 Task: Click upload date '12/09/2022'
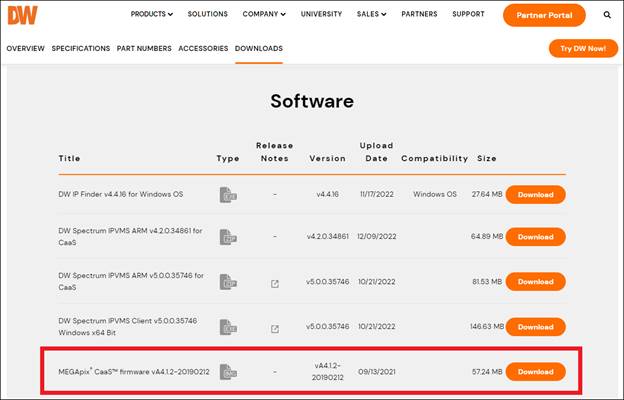376,236
